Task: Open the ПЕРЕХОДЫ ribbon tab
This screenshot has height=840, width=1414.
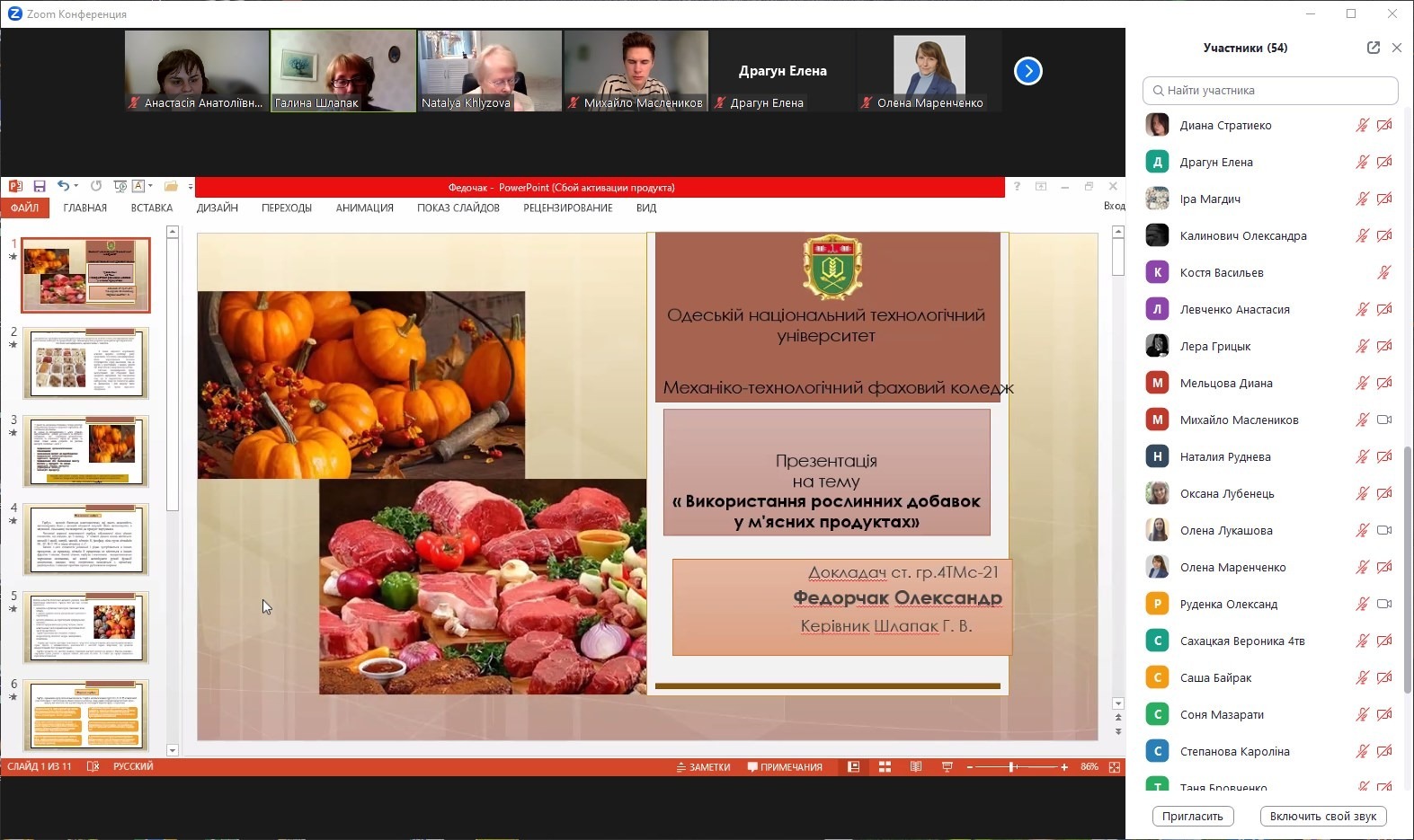Action: [287, 208]
